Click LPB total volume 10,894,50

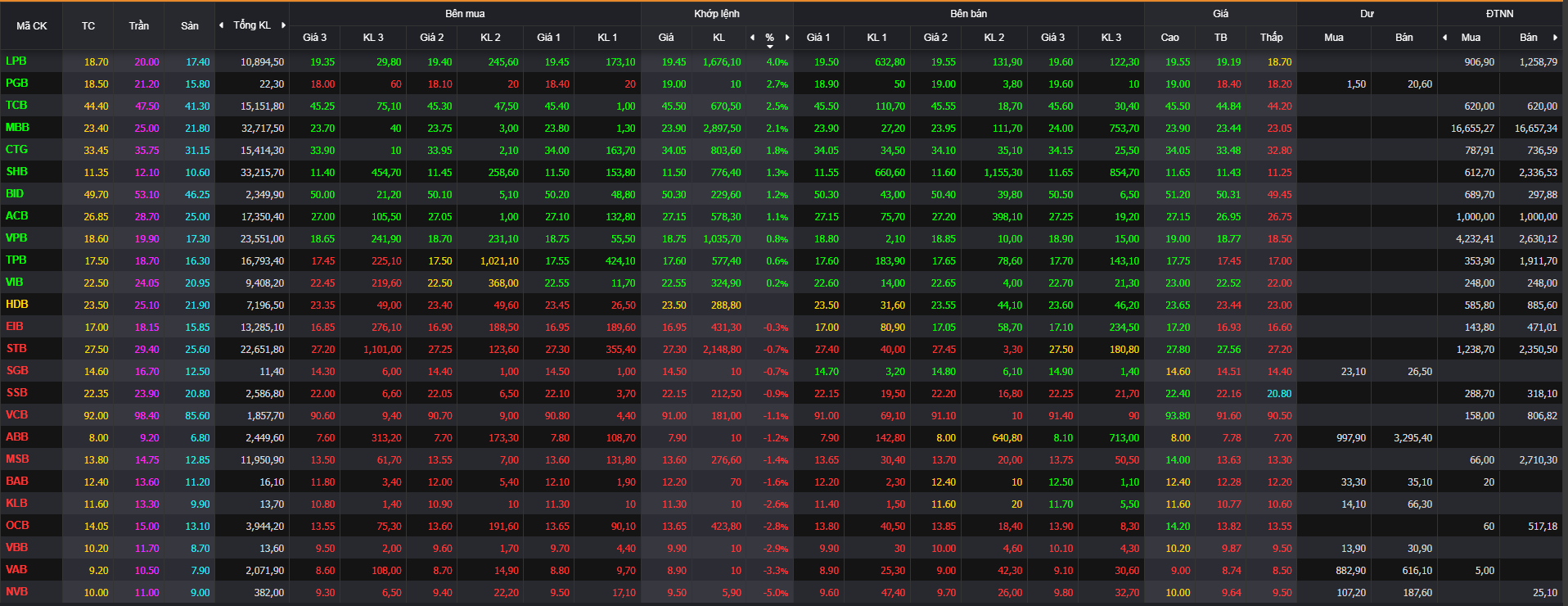click(262, 62)
